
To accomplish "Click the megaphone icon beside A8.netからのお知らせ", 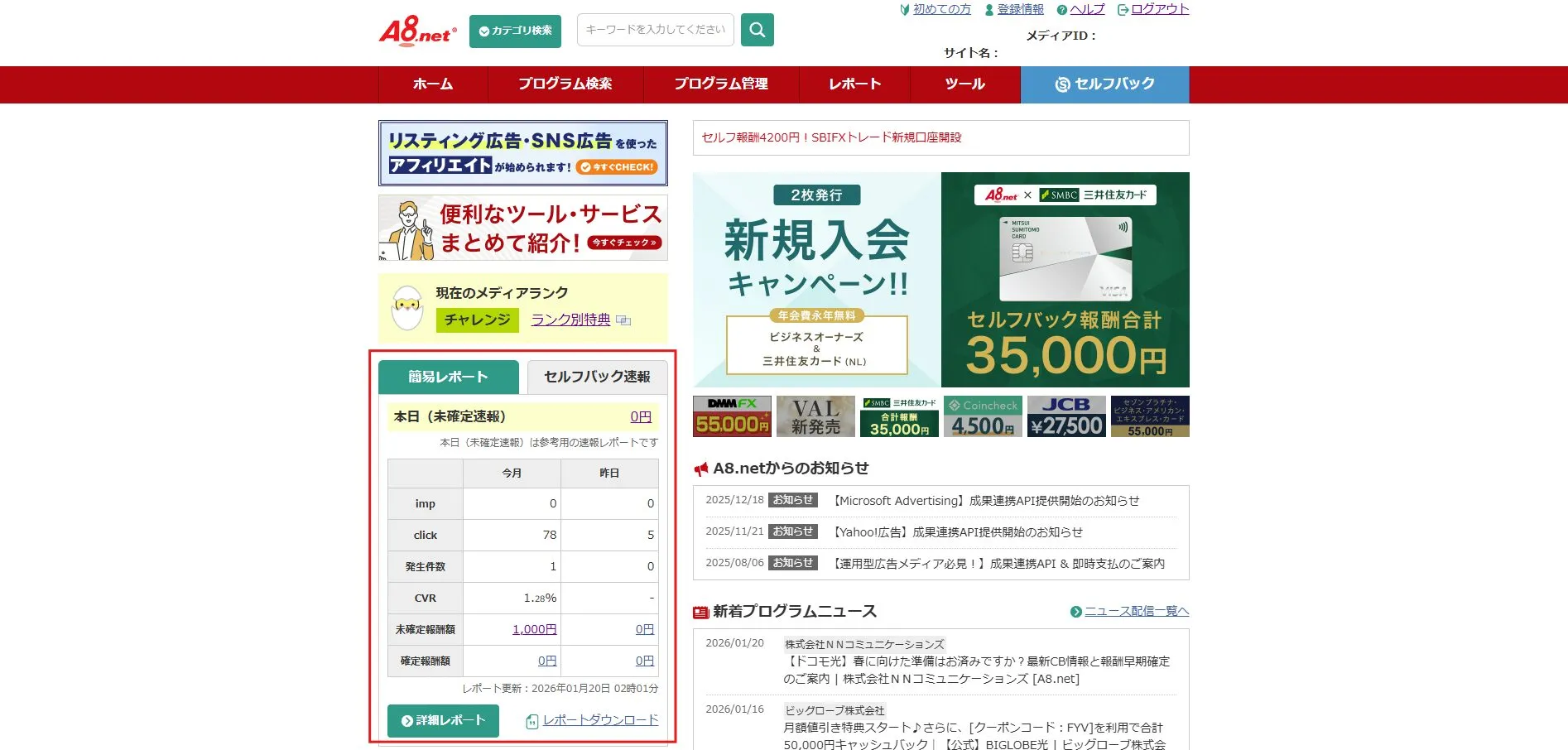I will [701, 469].
